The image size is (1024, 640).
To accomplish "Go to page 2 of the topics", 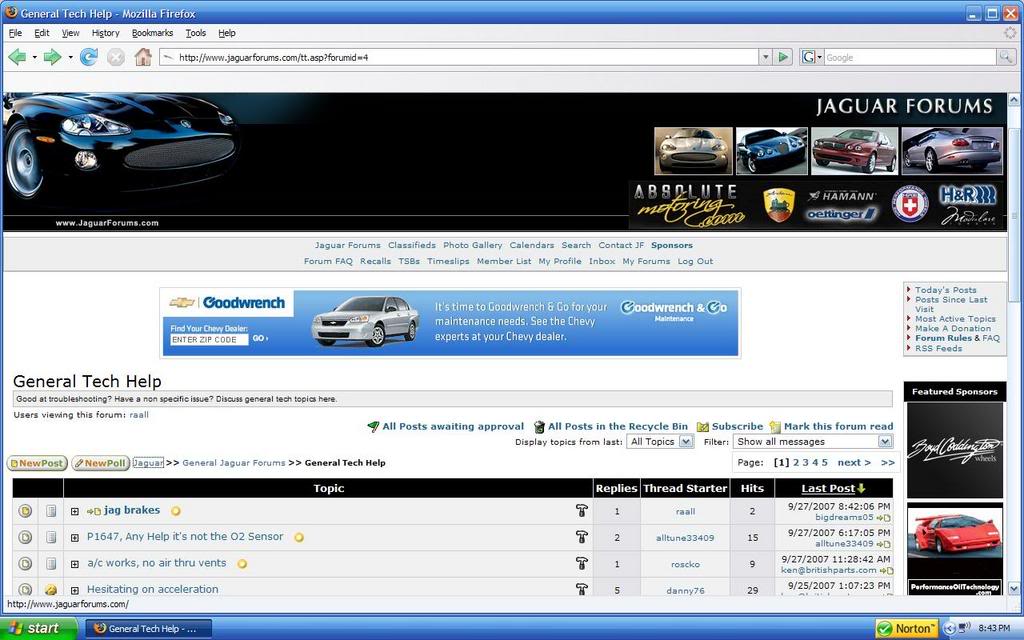I will pos(796,462).
